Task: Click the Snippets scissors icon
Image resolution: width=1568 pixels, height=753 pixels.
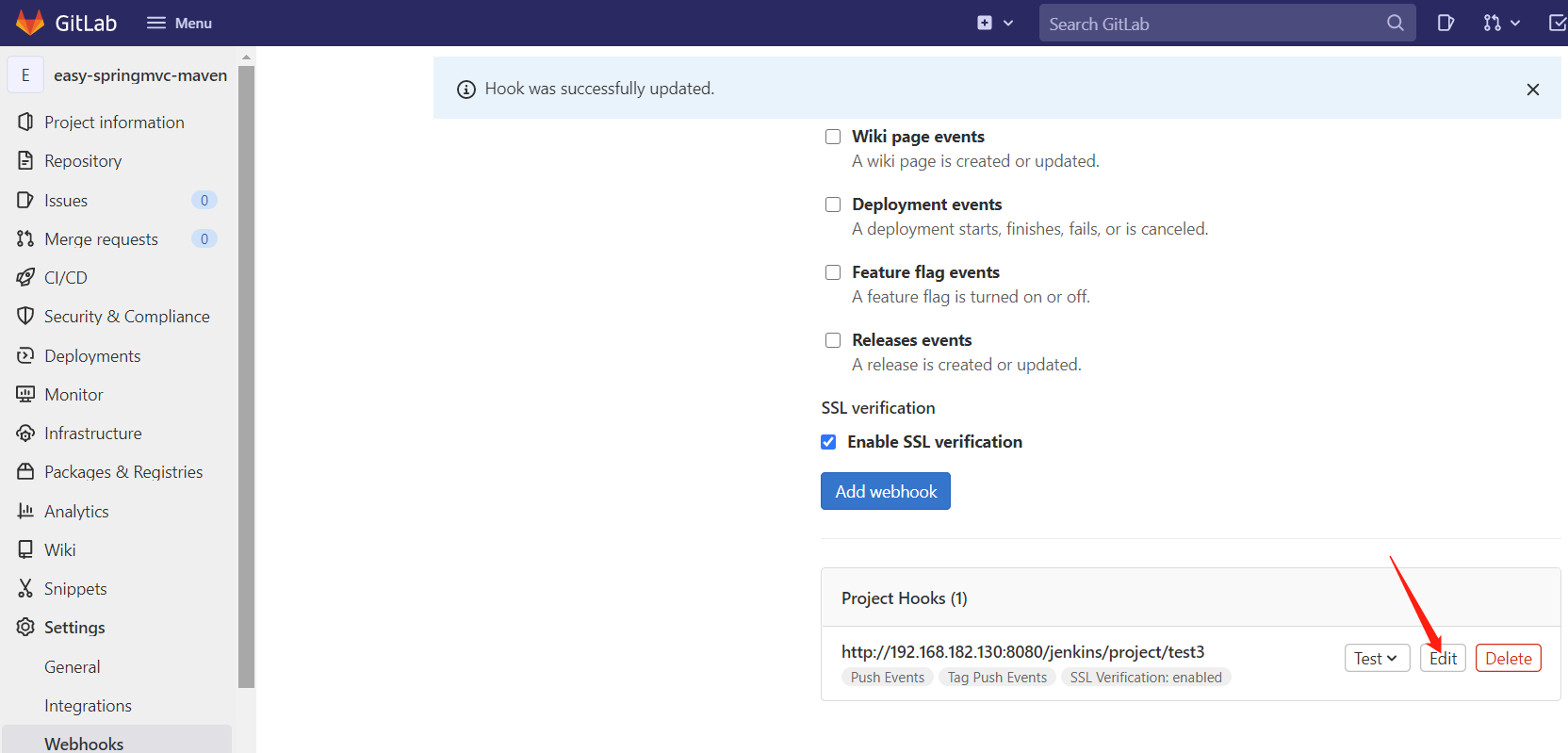Action: point(25,588)
